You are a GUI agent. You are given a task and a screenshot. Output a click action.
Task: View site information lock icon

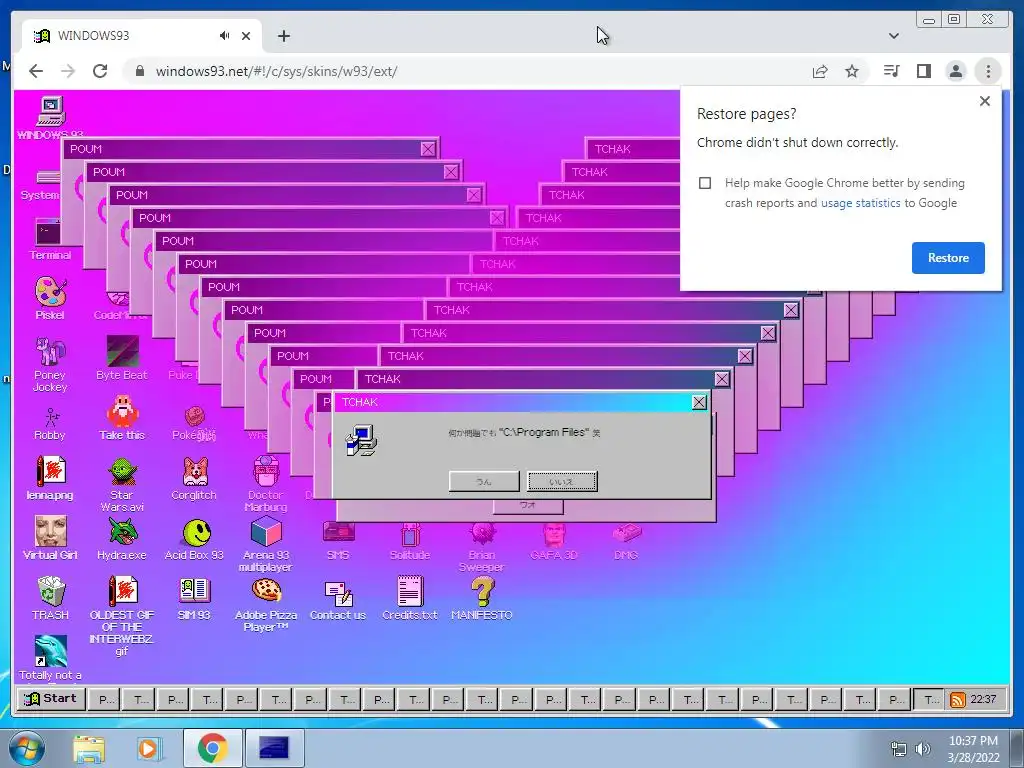[x=139, y=71]
